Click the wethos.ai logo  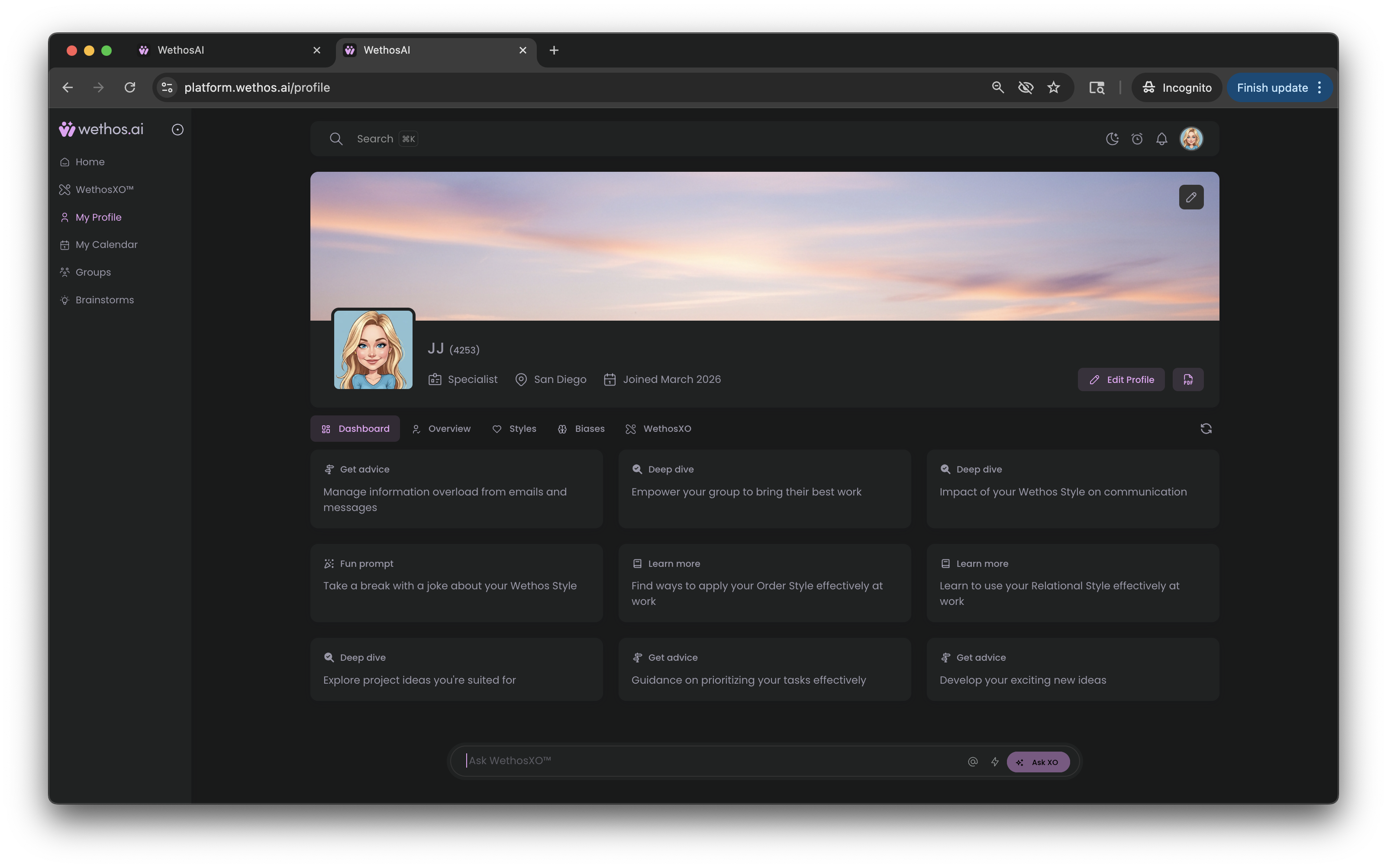tap(101, 129)
